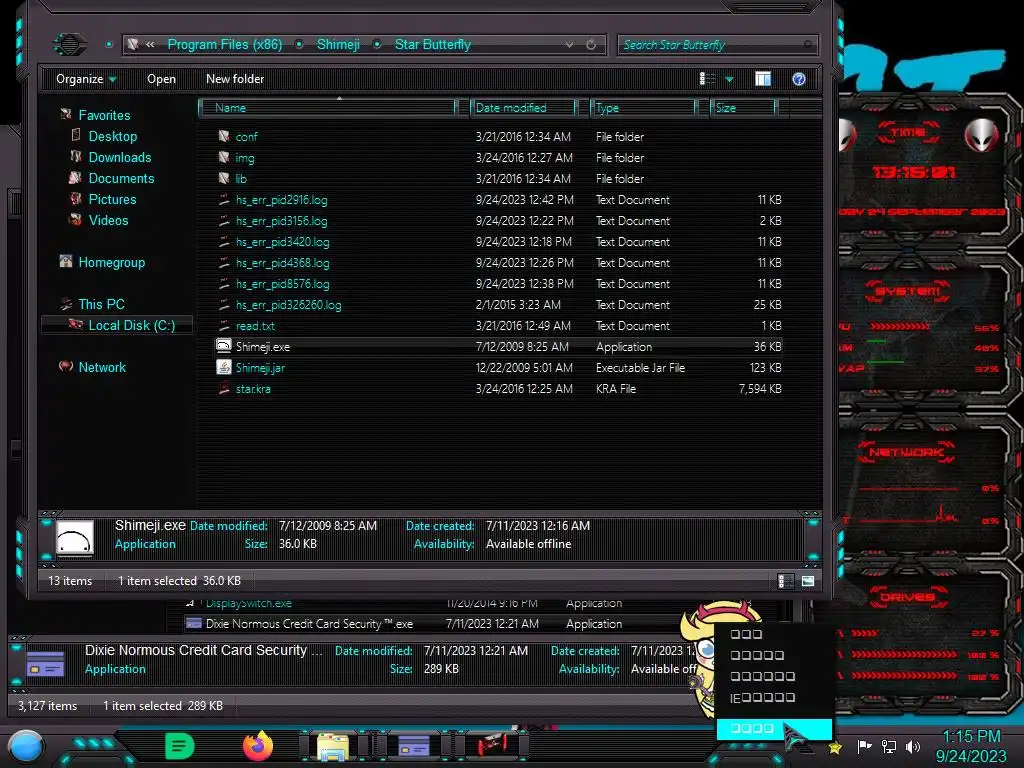
Task: Click the Star Butterfly breadcrumb
Action: pyautogui.click(x=432, y=44)
